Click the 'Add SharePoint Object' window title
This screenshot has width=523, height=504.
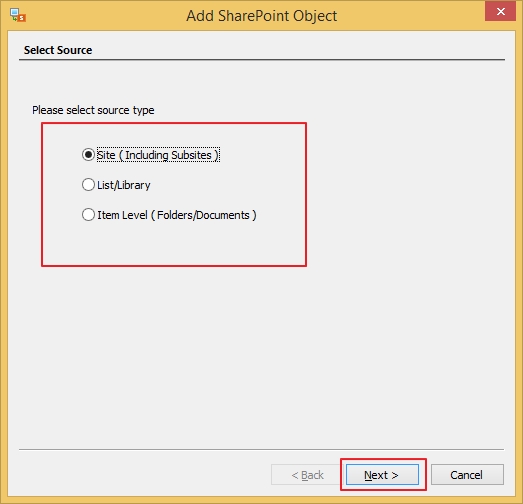click(x=262, y=16)
